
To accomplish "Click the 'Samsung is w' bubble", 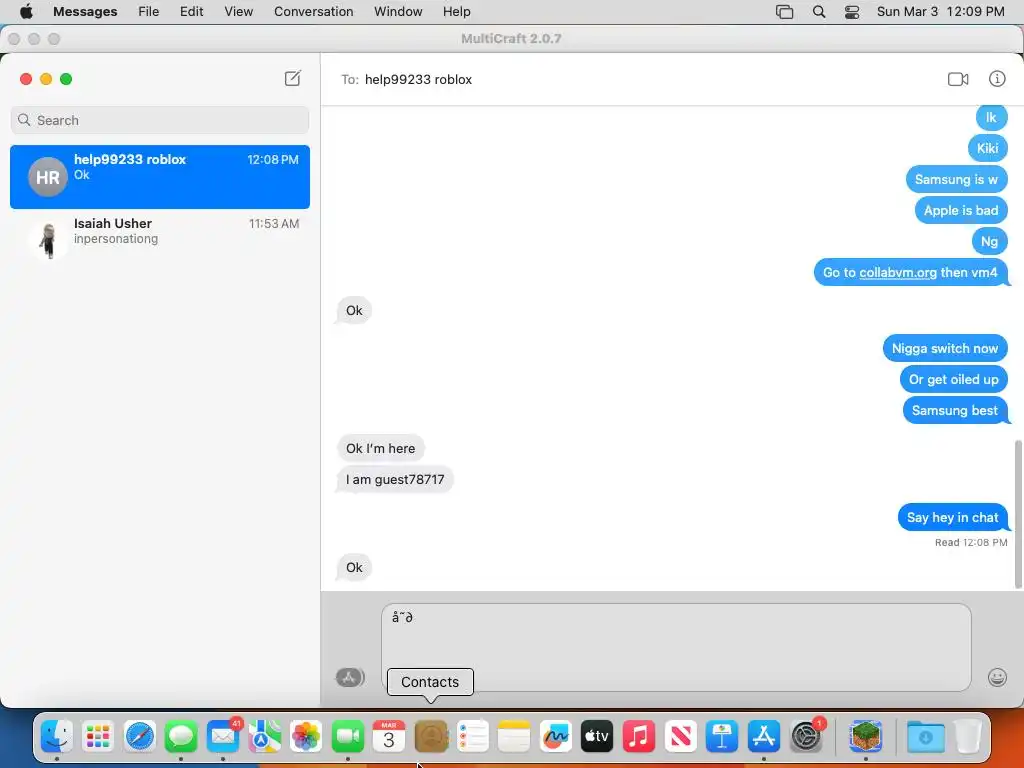I will [956, 180].
